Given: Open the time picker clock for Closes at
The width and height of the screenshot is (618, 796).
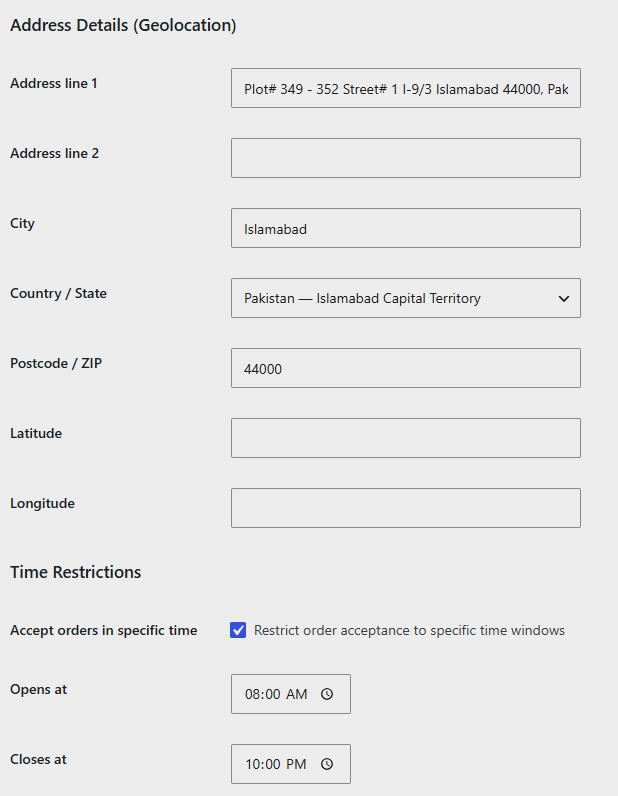Looking at the screenshot, I should [327, 764].
